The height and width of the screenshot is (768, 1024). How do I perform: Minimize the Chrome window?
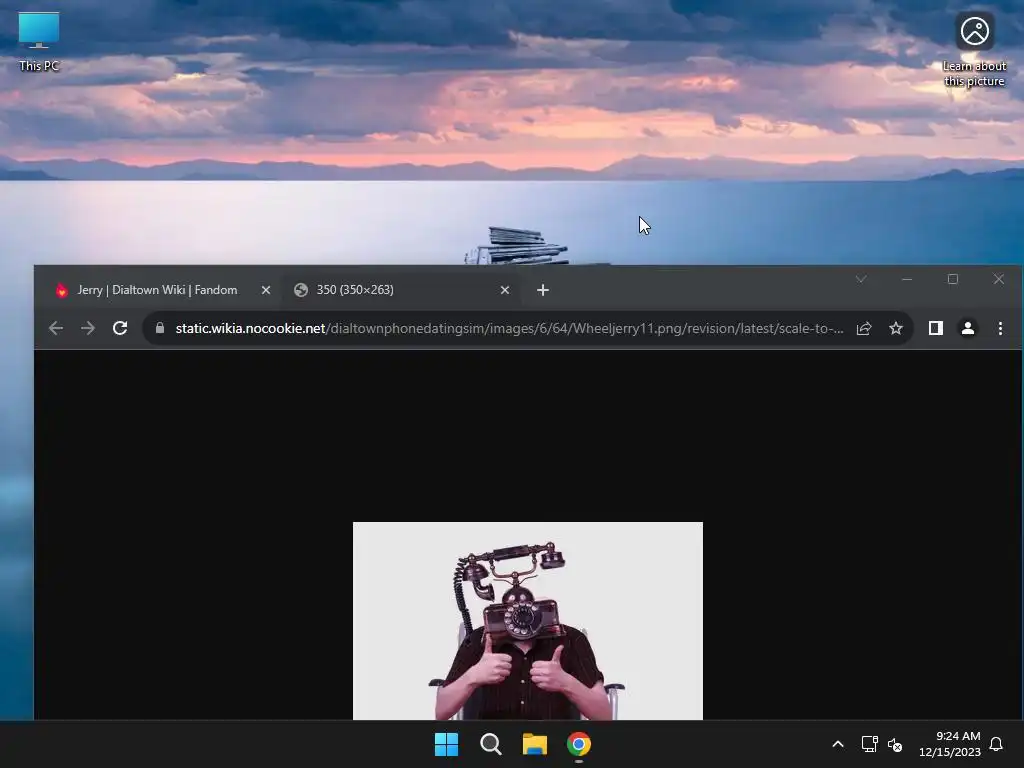[906, 279]
